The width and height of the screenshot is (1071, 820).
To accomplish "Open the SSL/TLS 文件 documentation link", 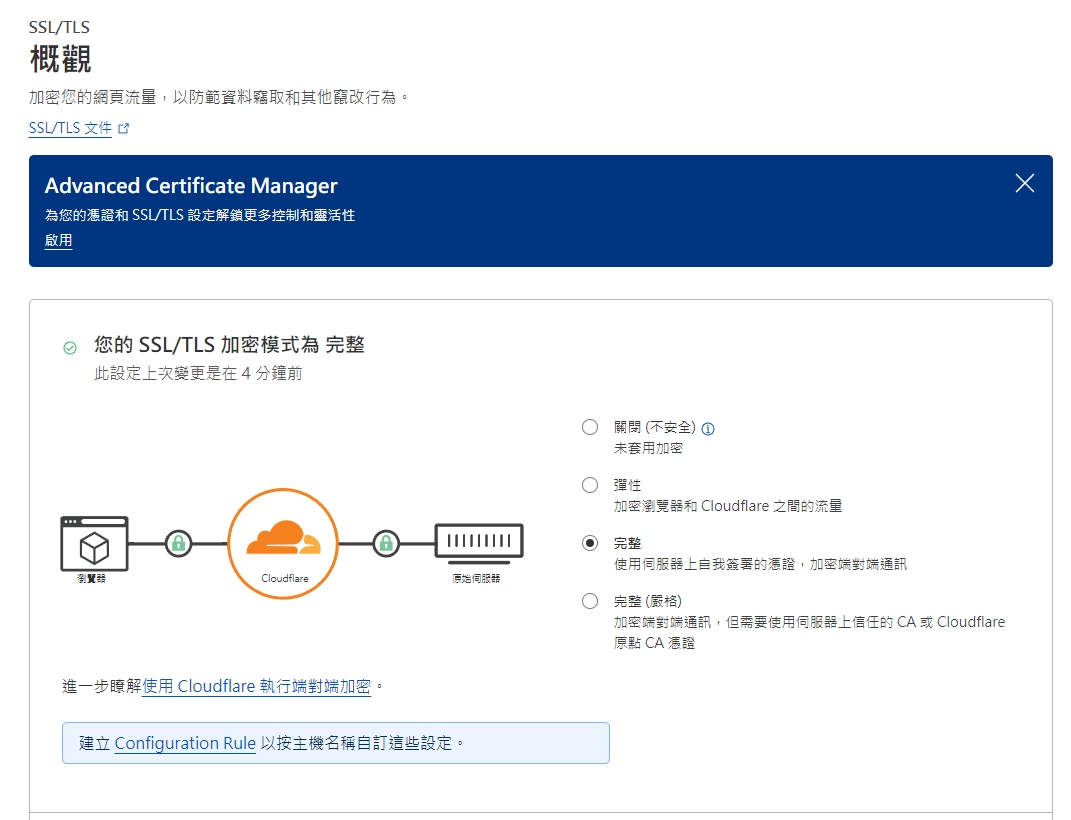I will point(70,128).
